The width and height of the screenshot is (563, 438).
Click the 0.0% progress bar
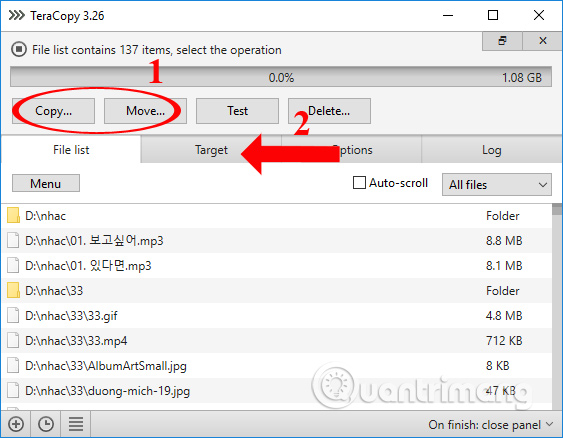(281, 76)
